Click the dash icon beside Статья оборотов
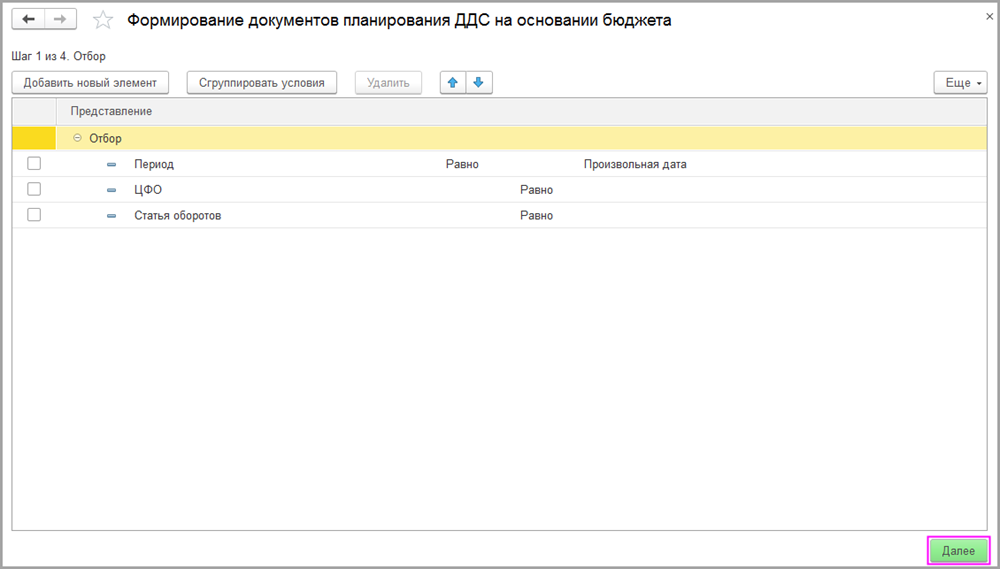This screenshot has height=569, width=1000. [x=111, y=216]
